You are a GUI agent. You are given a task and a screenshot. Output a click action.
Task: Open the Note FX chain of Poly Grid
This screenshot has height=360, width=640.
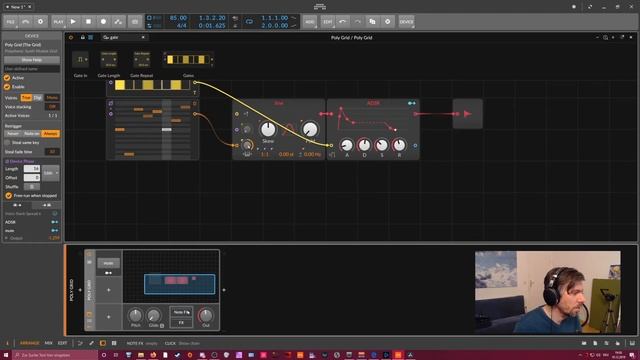[x=181, y=312]
